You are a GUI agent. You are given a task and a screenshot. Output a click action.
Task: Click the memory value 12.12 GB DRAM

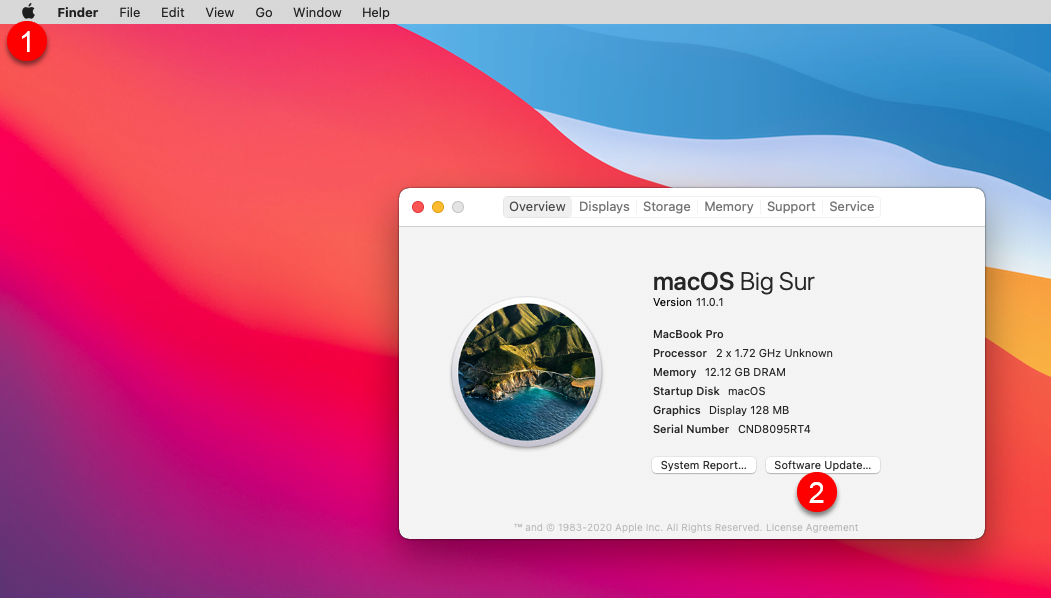(745, 372)
